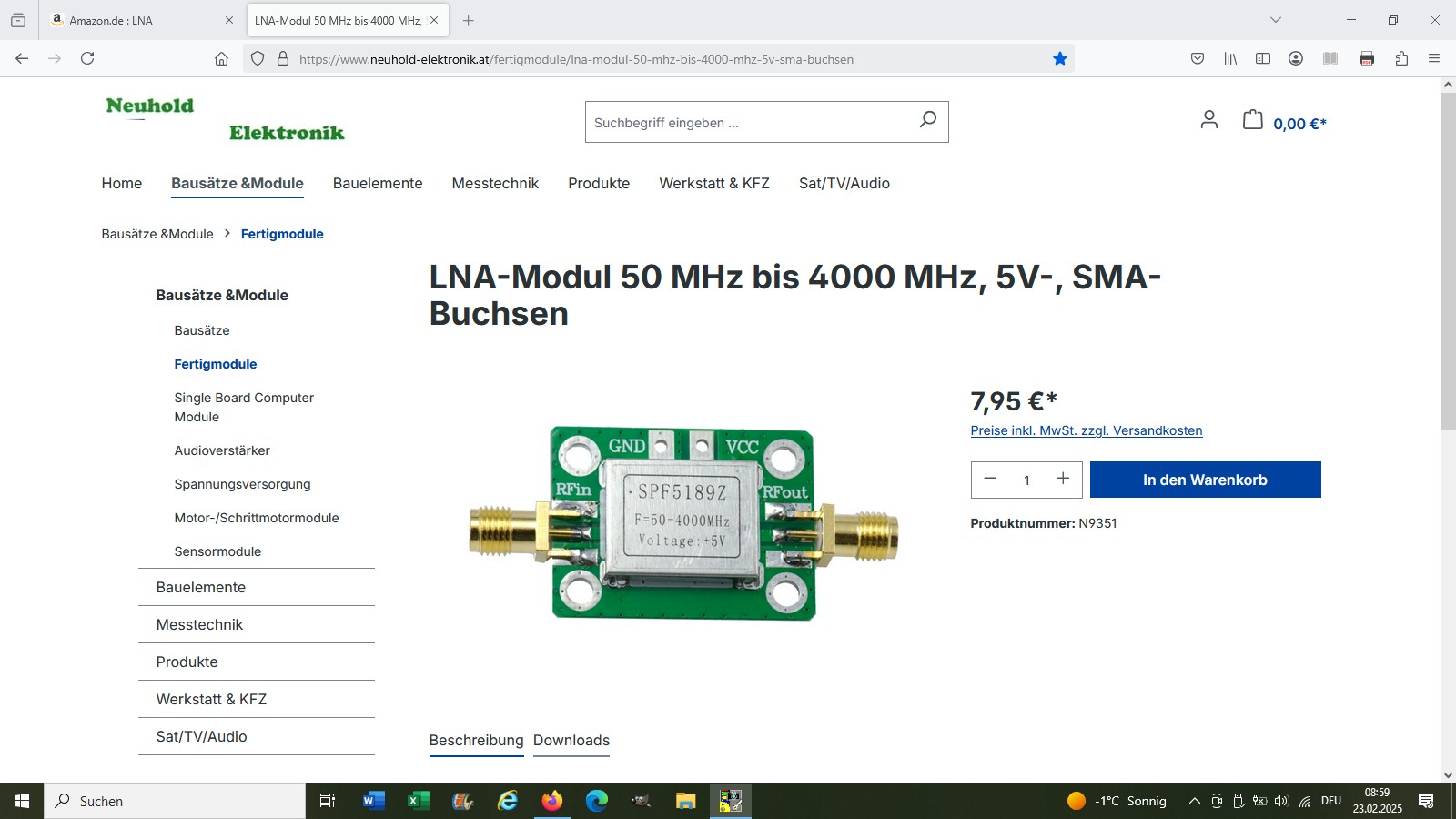Screen dimensions: 1456x819
Task: Increase quantity with the plus button
Action: [1062, 479]
